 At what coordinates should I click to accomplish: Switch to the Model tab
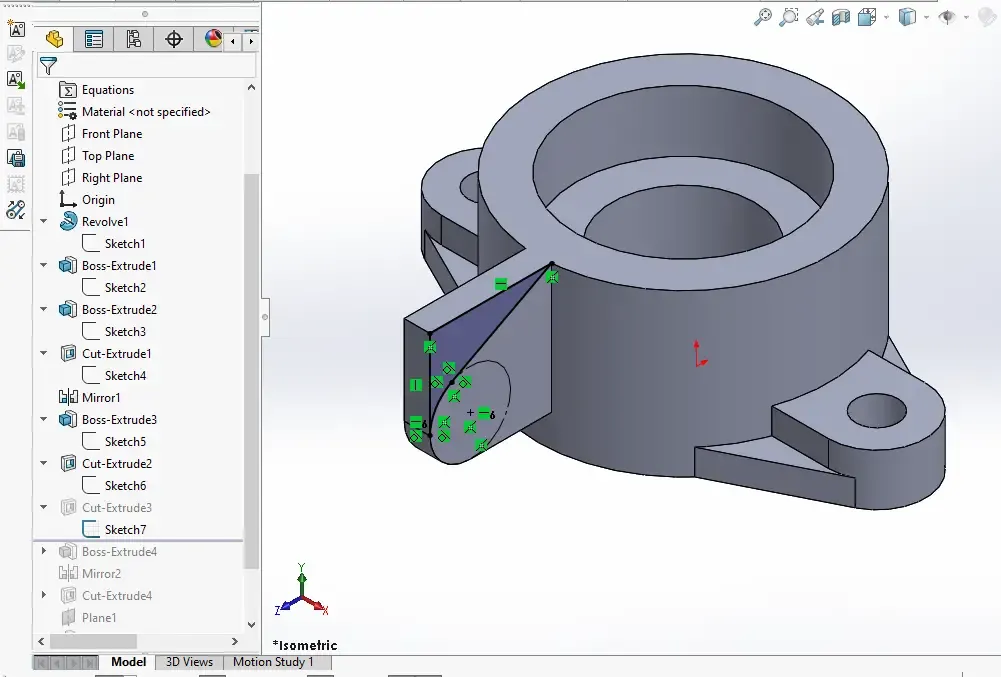[x=128, y=662]
